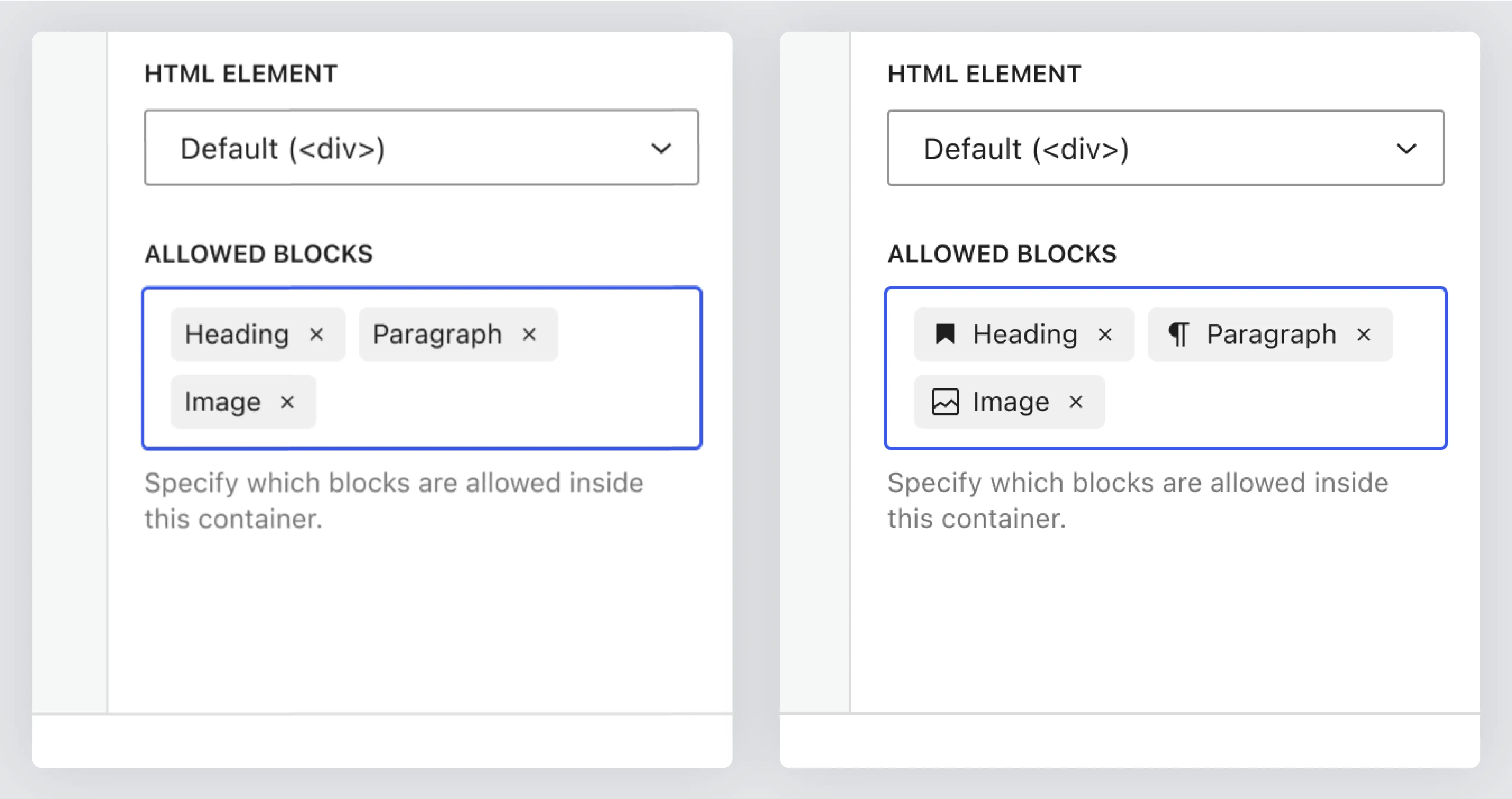Remove the Image token in the left panel

coord(287,402)
